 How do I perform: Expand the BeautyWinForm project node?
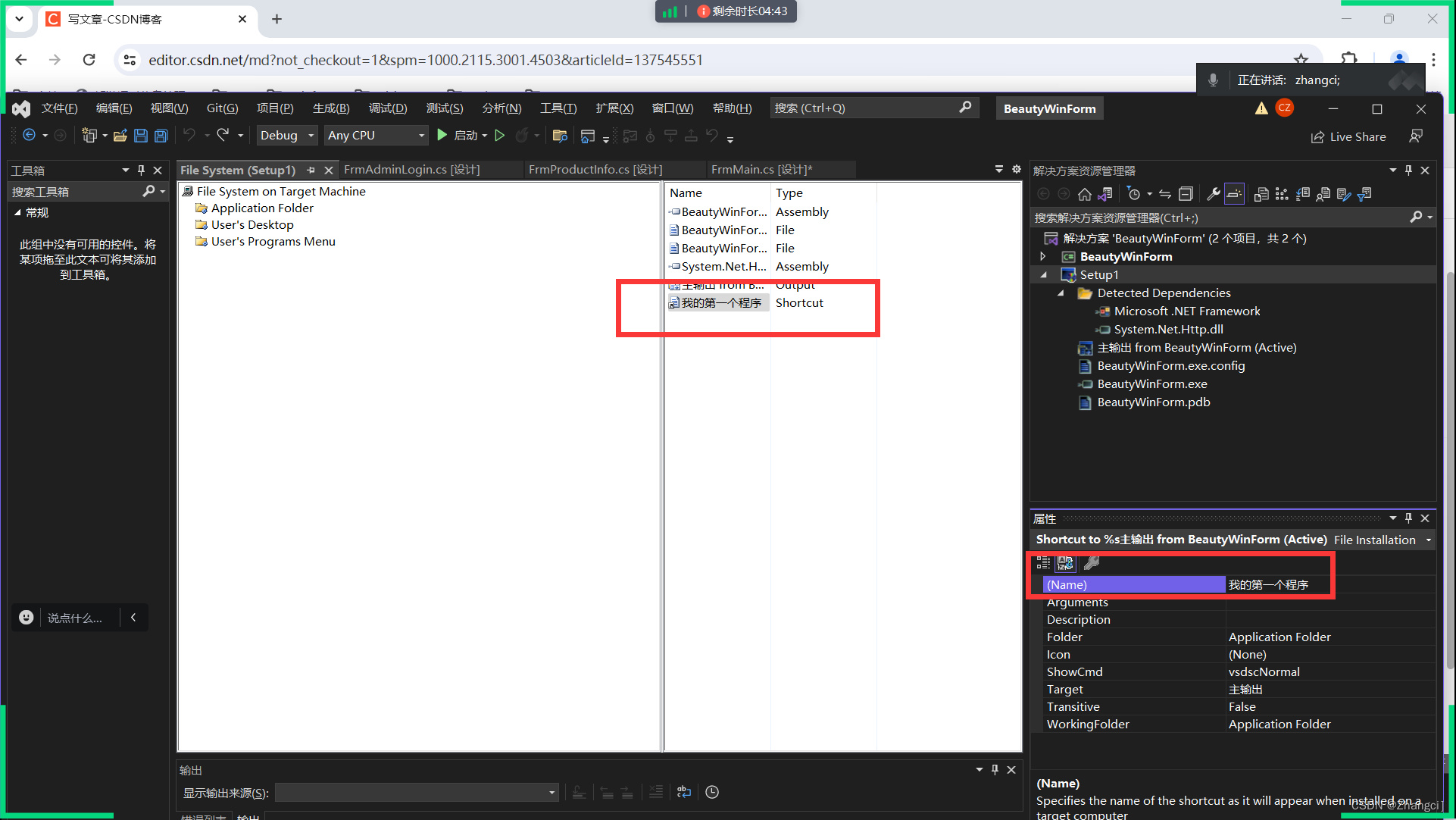click(x=1043, y=256)
